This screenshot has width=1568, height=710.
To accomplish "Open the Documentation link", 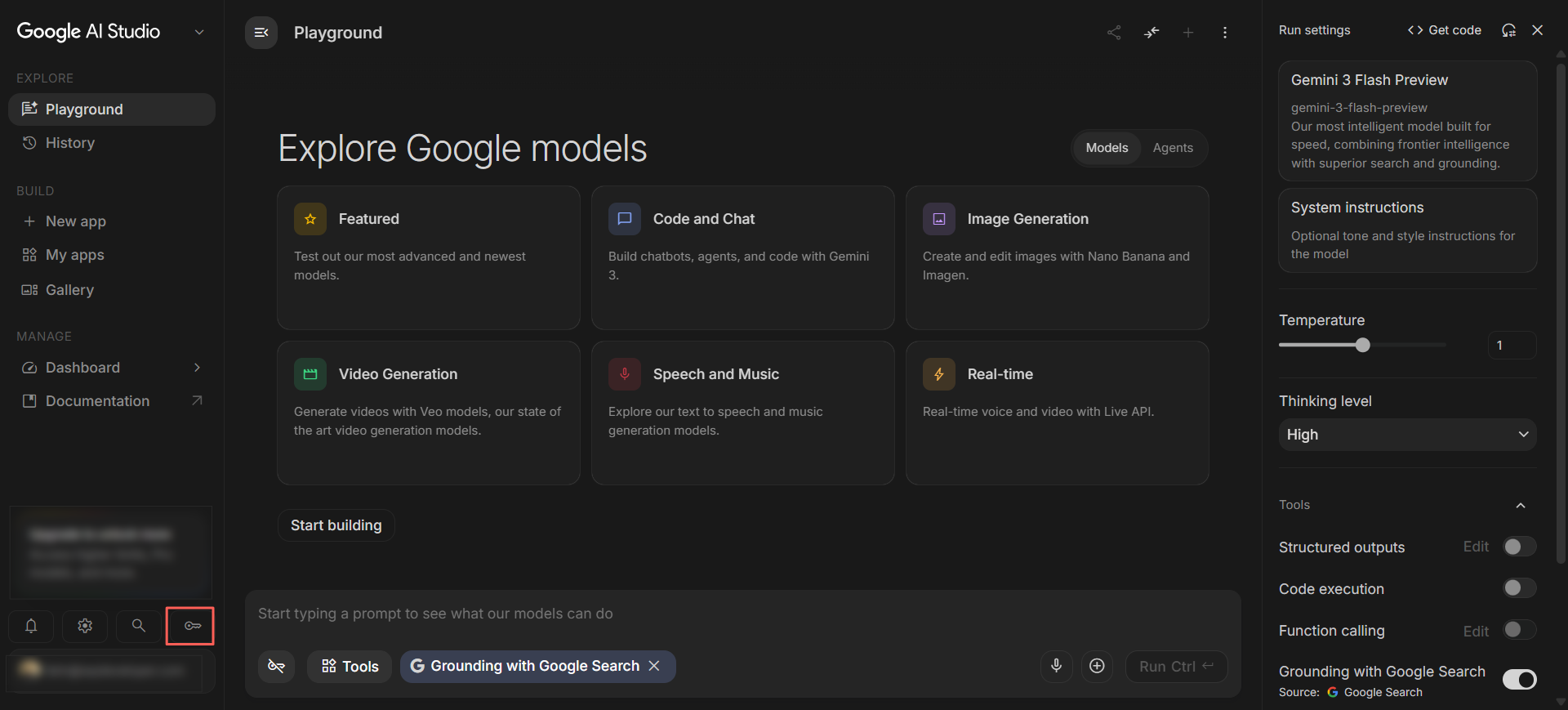I will 111,401.
